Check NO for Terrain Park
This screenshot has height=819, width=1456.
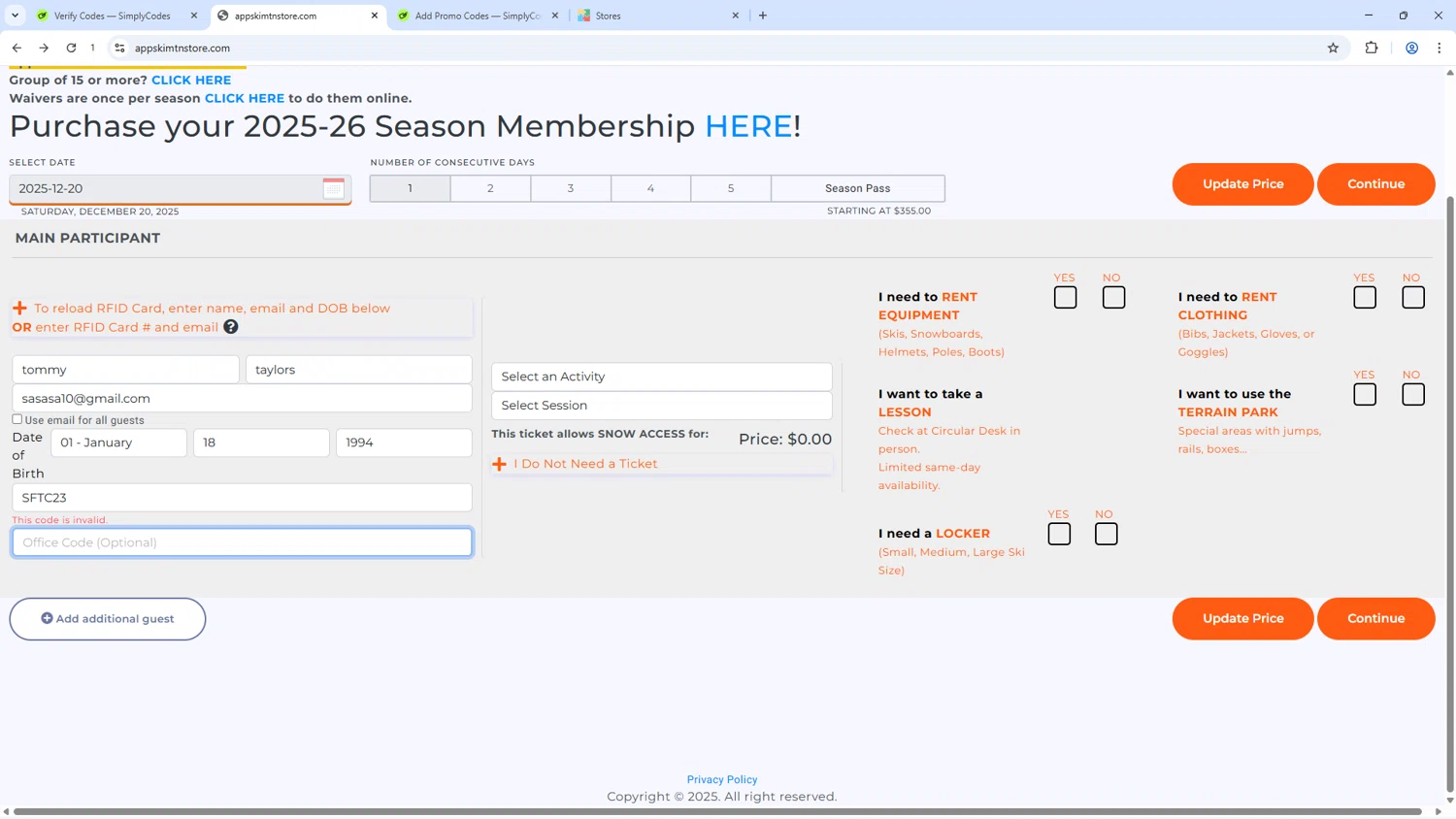coord(1413,394)
